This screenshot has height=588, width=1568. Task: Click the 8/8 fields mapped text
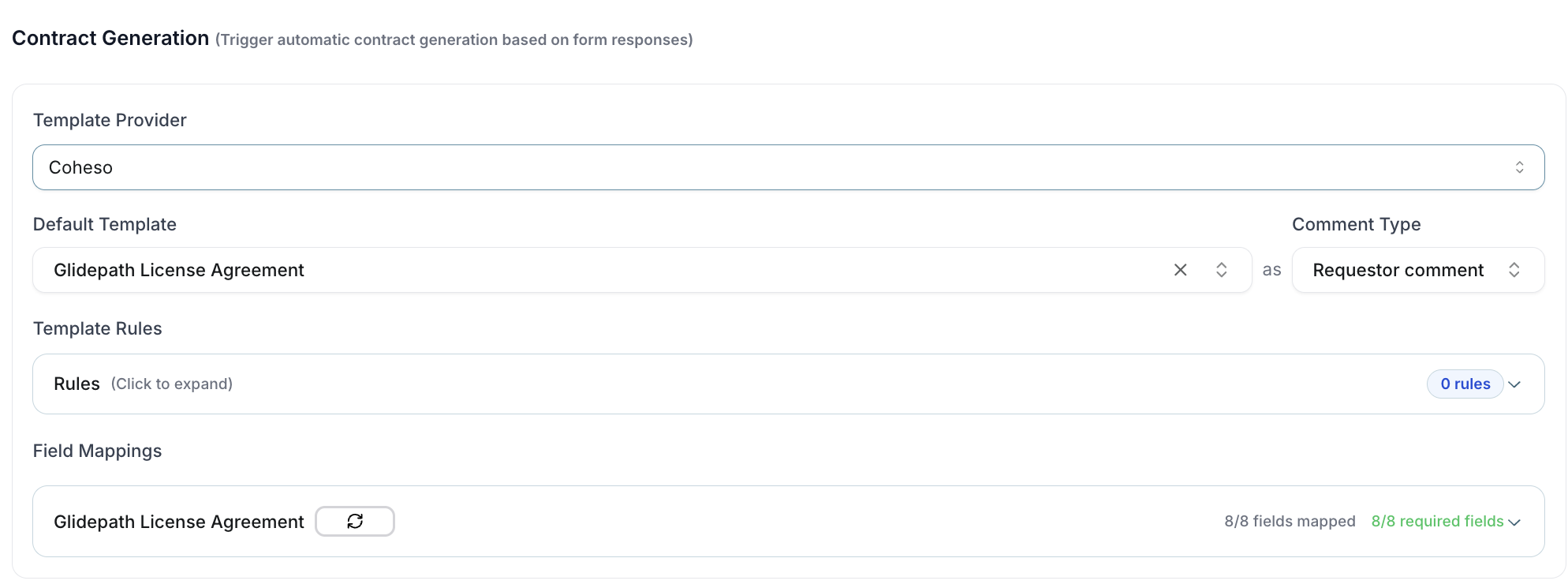pyautogui.click(x=1290, y=522)
